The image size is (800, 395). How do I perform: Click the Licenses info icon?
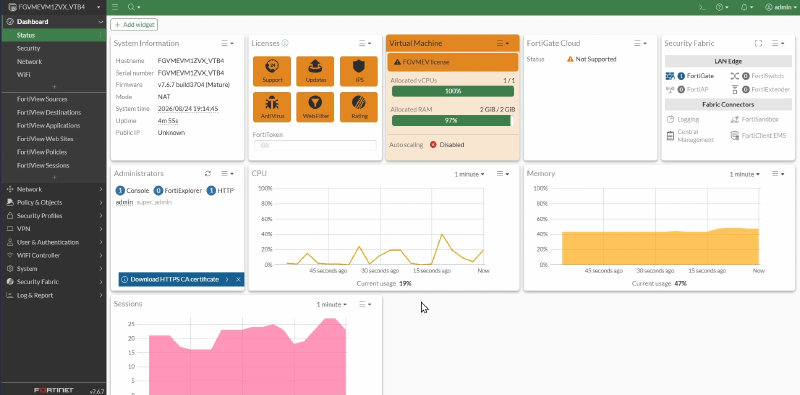coord(285,43)
